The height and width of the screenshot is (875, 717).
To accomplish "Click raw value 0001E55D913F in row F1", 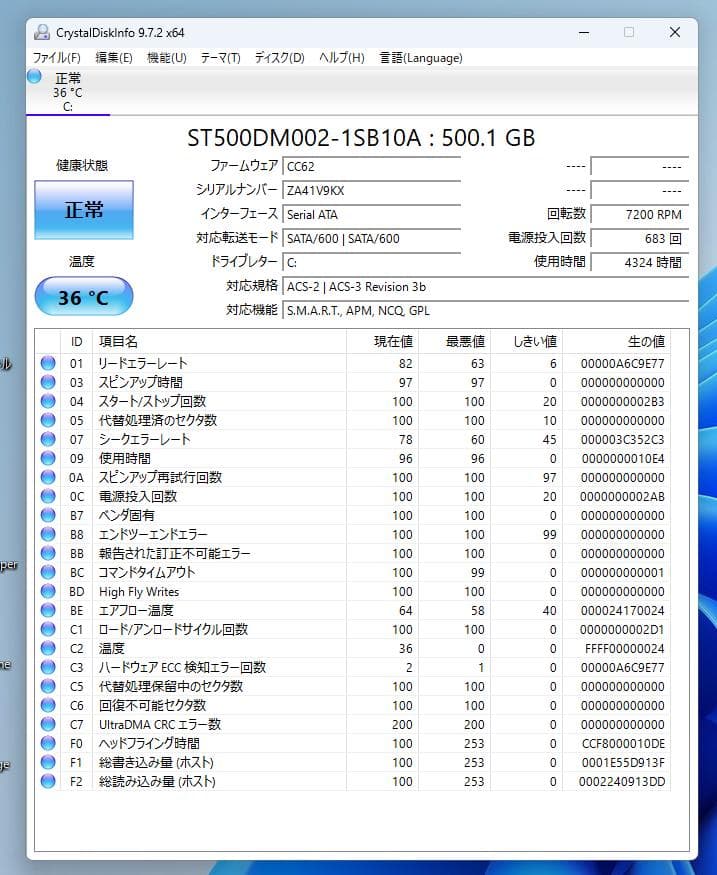I will tap(623, 762).
